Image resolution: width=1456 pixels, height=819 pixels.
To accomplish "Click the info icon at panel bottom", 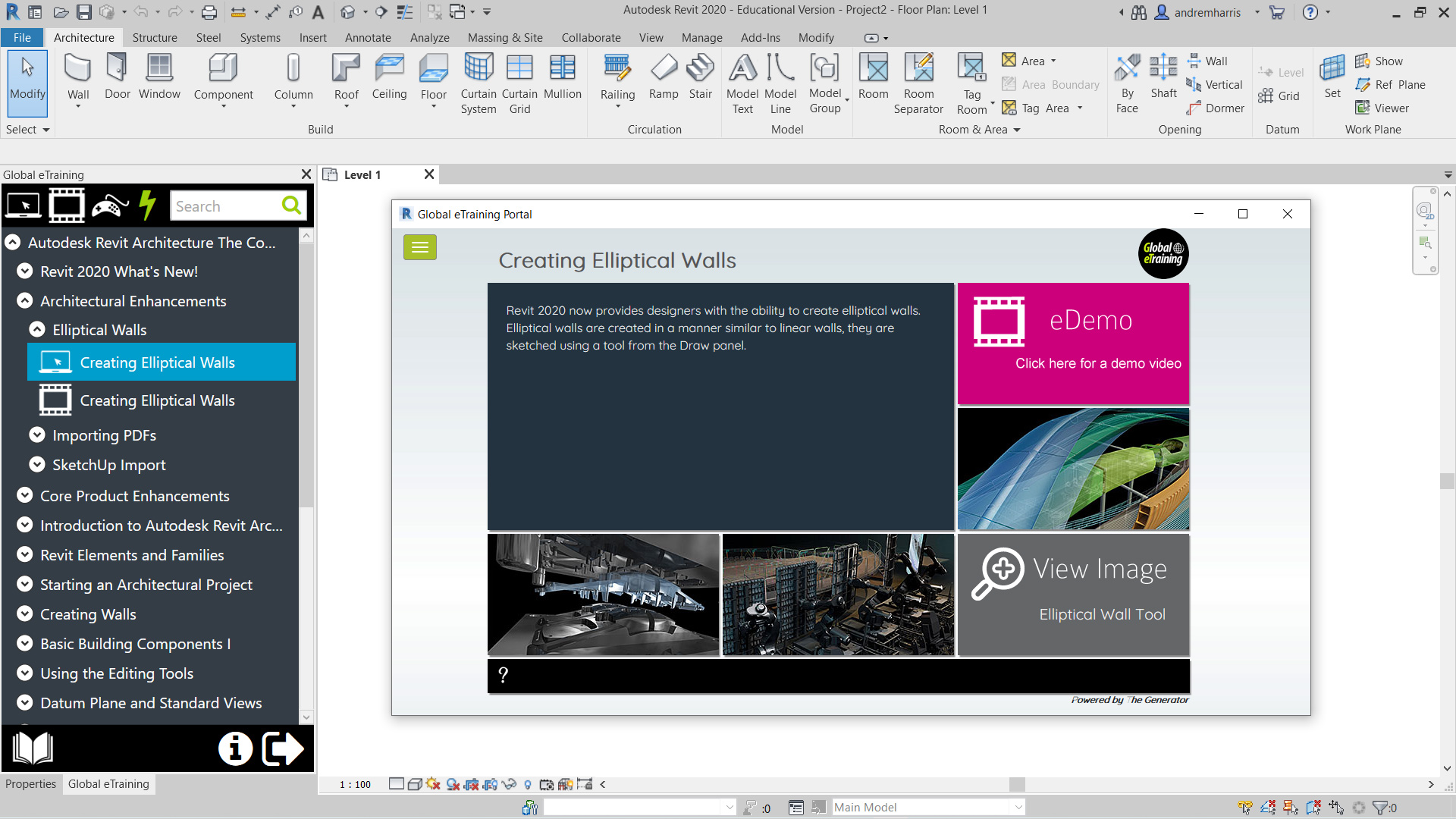I will click(x=235, y=748).
